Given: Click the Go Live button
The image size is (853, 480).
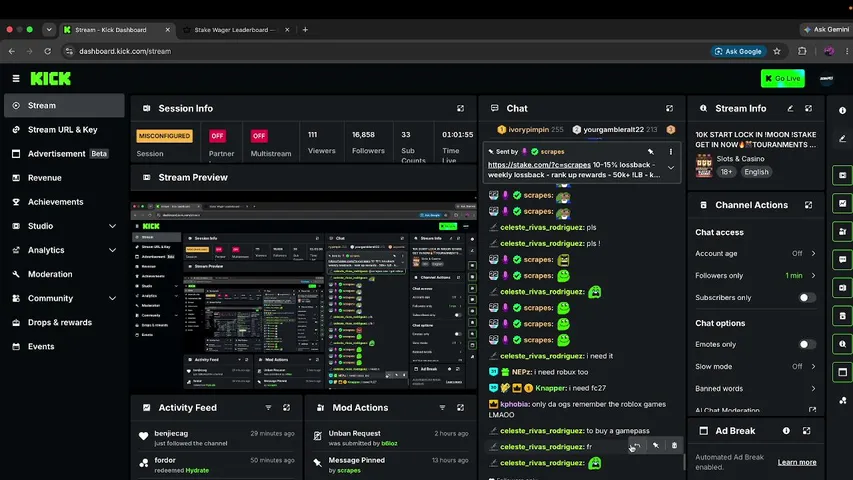Looking at the screenshot, I should pyautogui.click(x=783, y=78).
